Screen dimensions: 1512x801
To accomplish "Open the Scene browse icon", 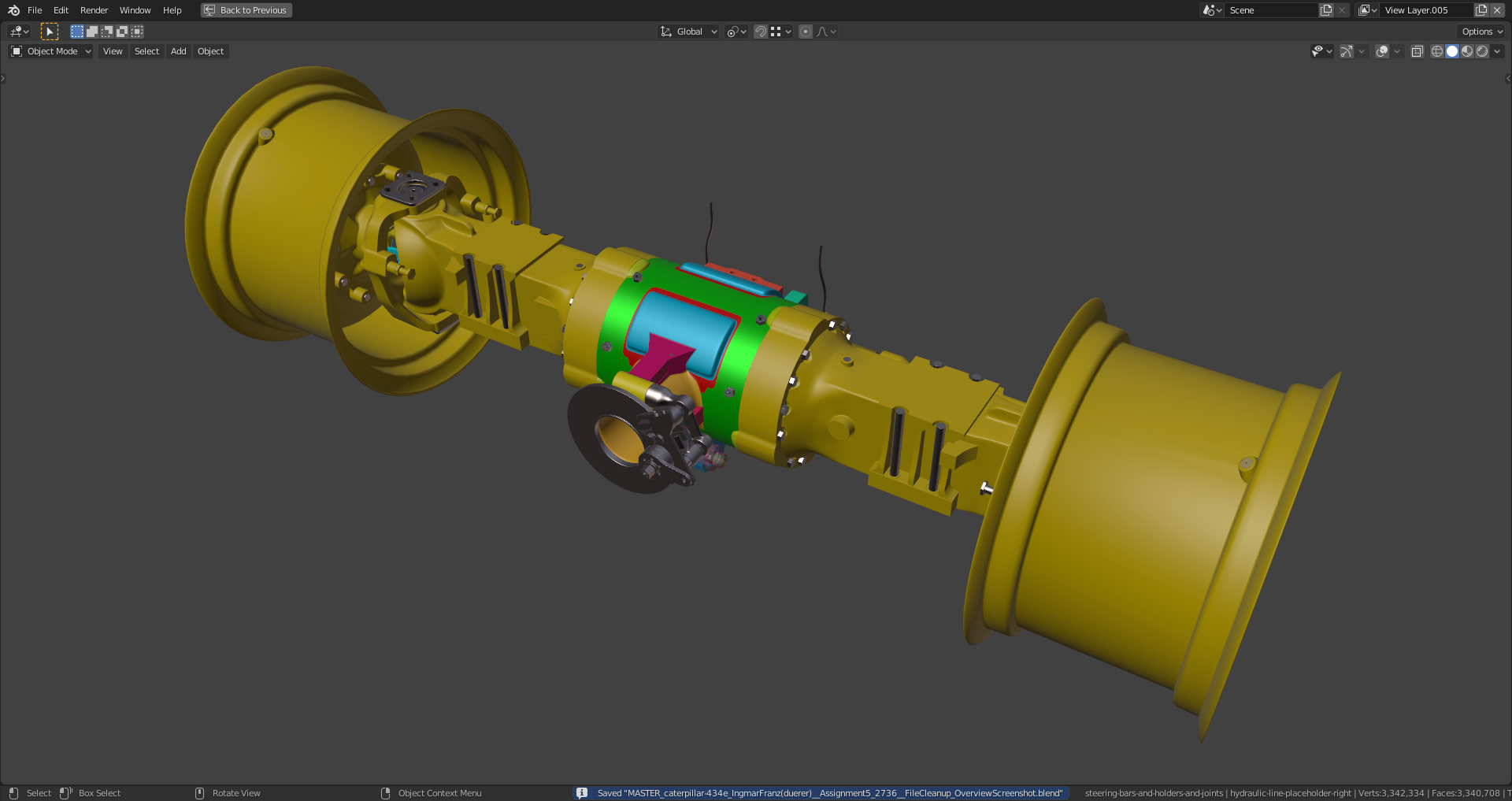I will click(x=1212, y=10).
